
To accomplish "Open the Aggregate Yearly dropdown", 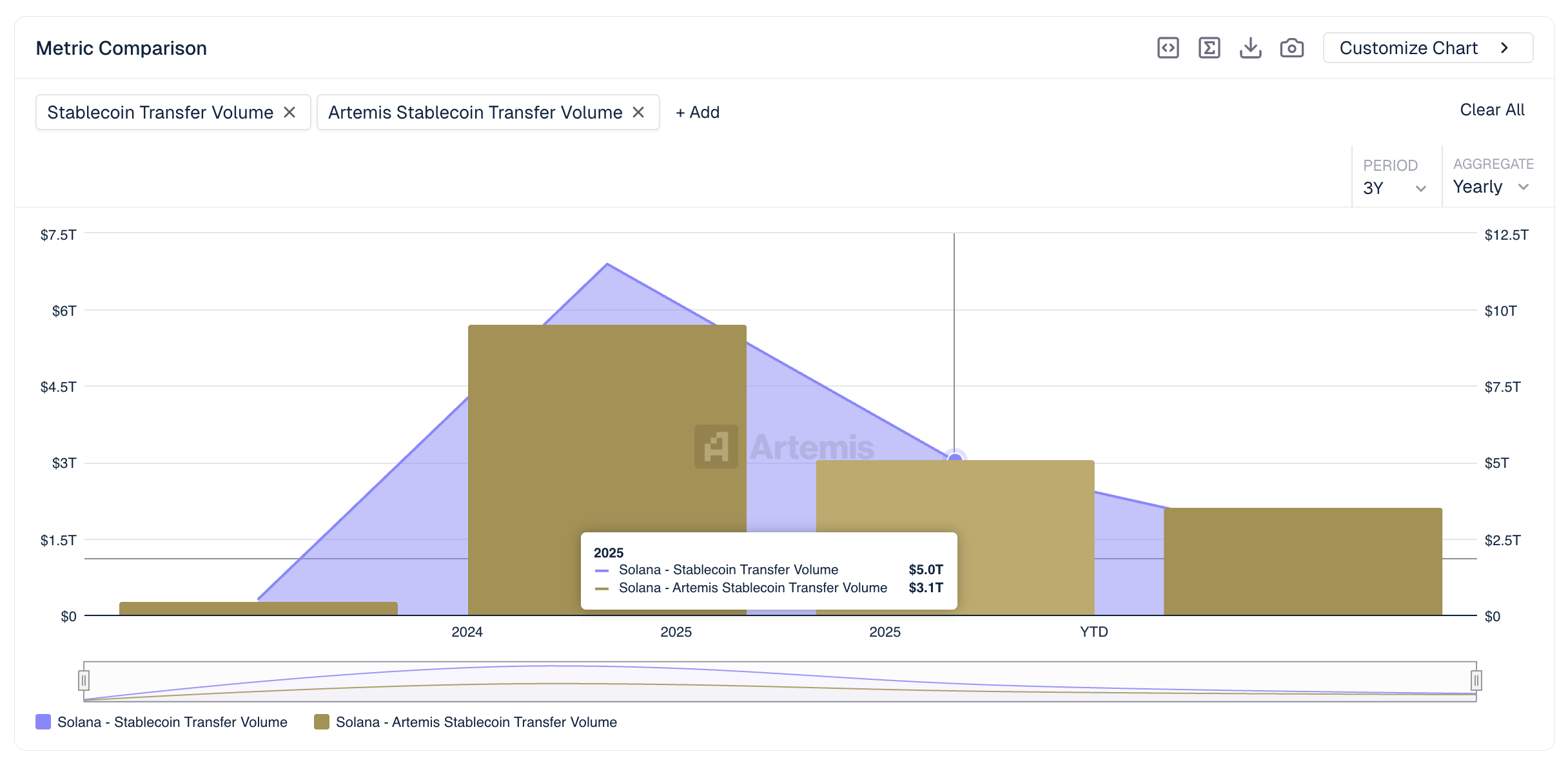I will click(1490, 187).
